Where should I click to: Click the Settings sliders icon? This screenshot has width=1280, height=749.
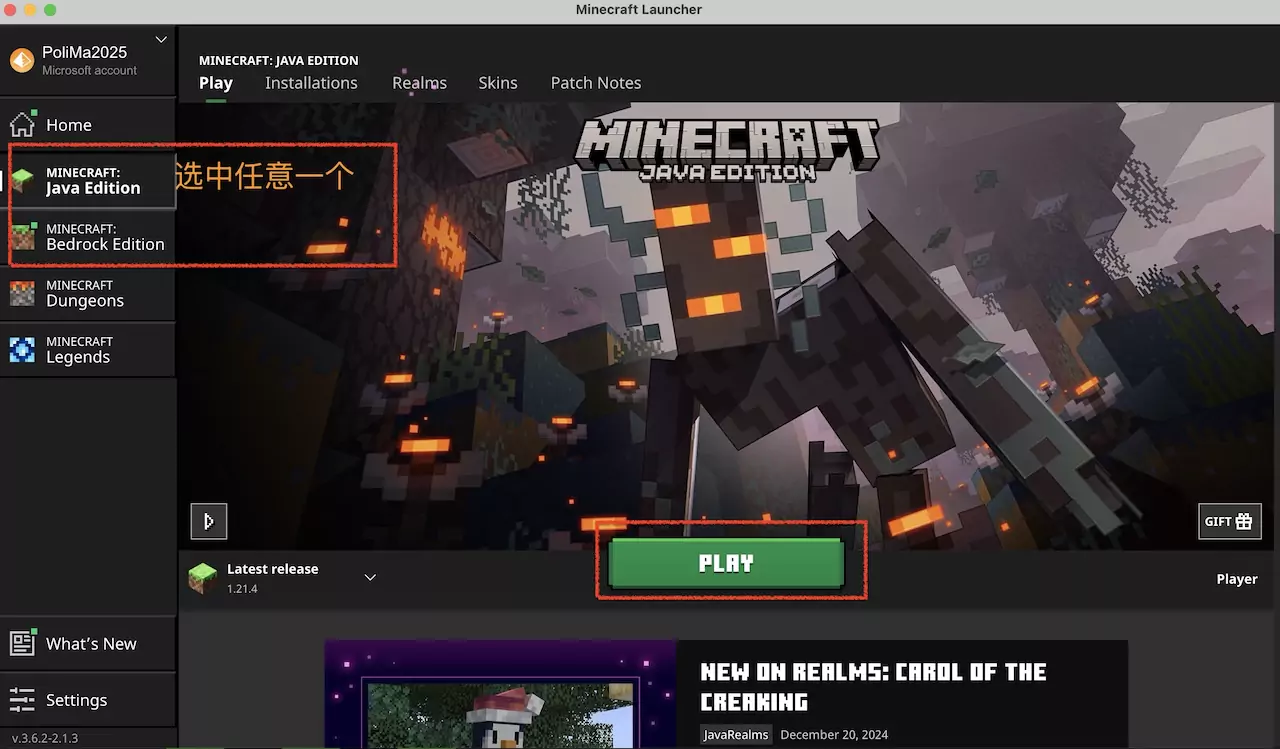(x=22, y=700)
